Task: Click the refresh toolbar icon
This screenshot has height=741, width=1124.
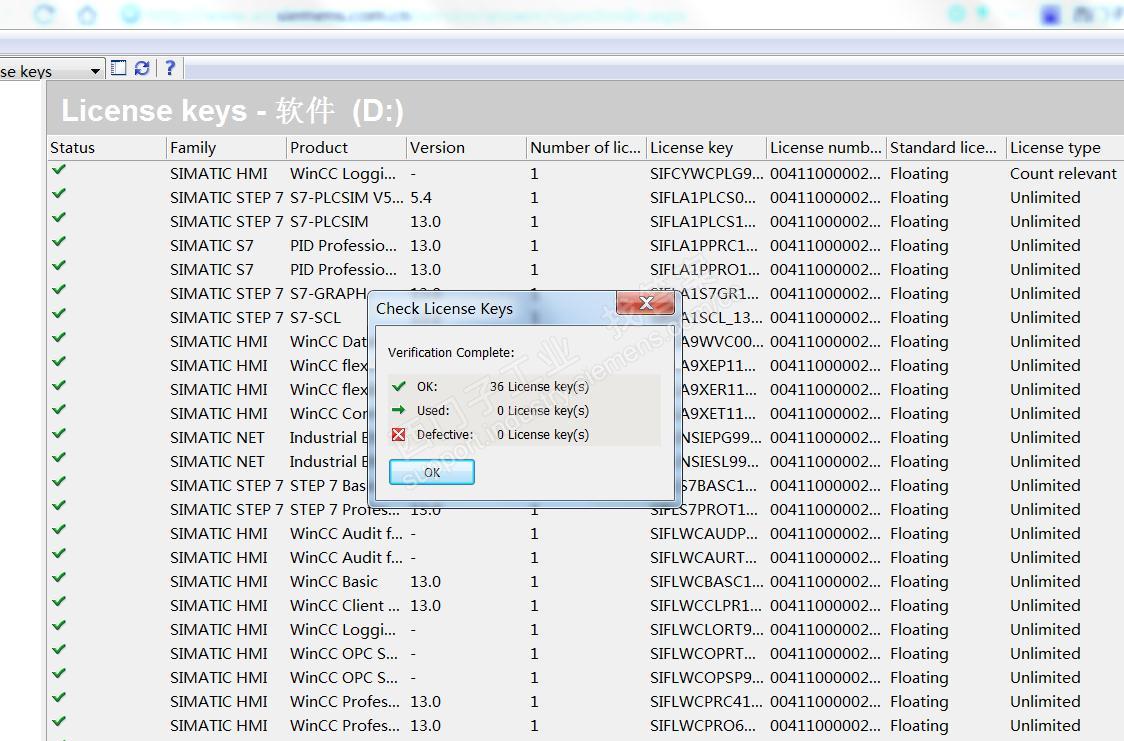Action: tap(142, 68)
